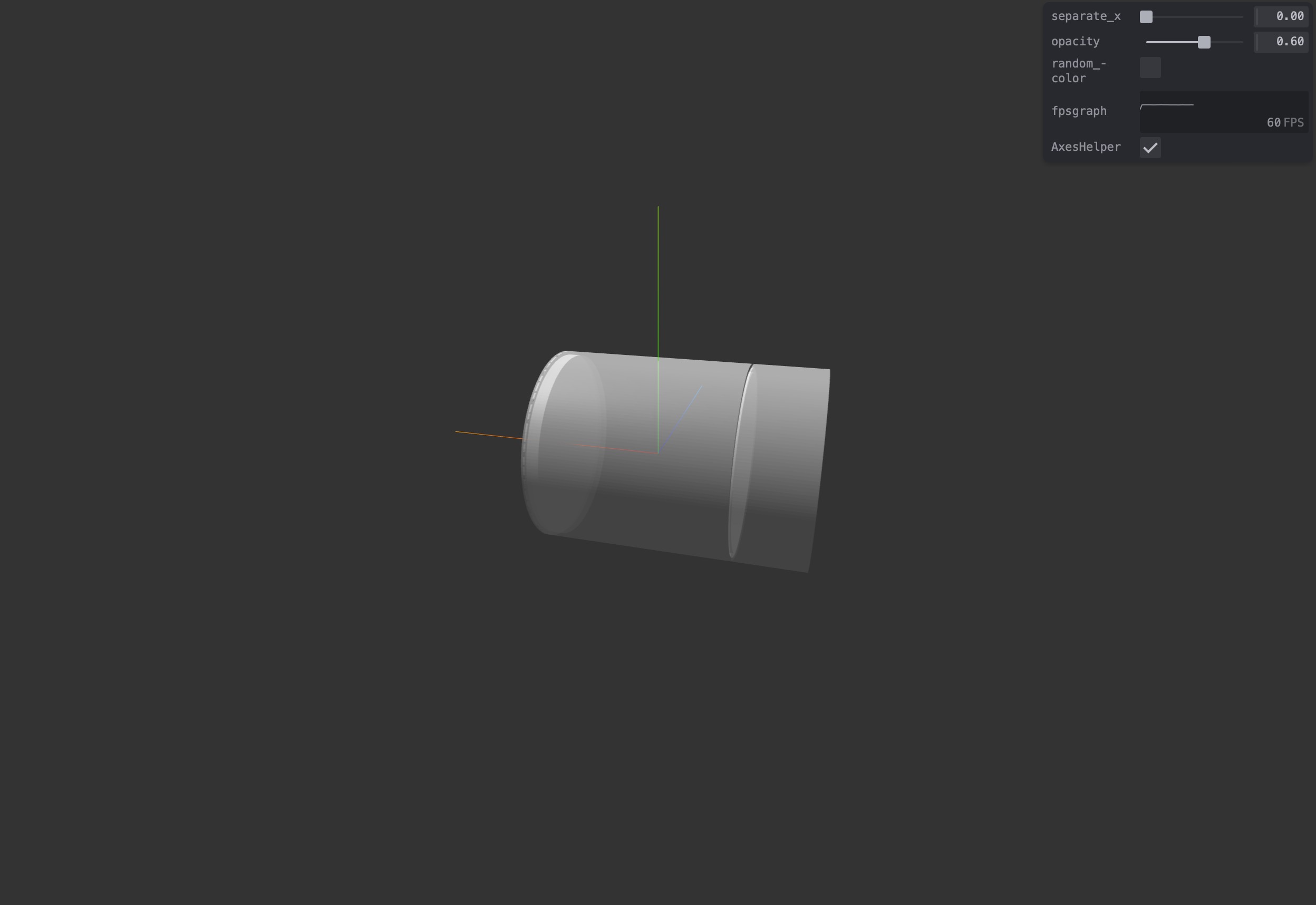This screenshot has width=1316, height=905.
Task: Click the separate_x slider handle
Action: coord(1146,17)
